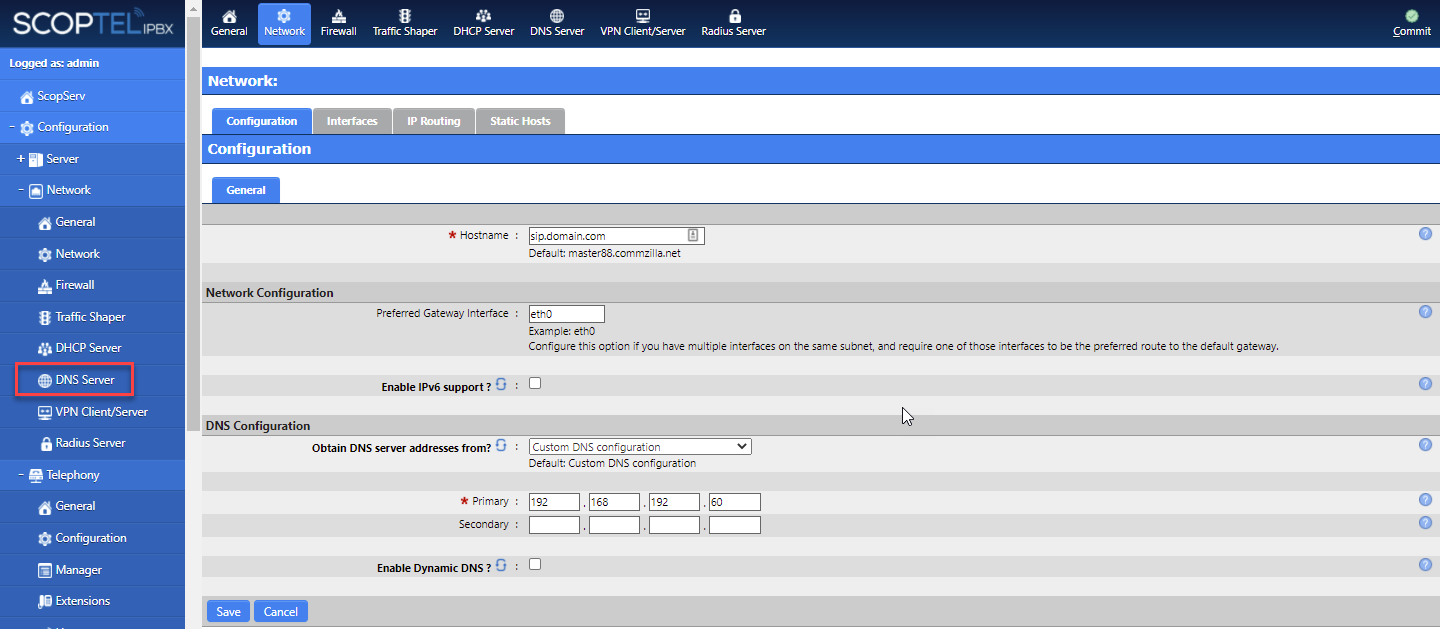1440x629 pixels.
Task: Open help for Enable Dynamic DNS
Action: point(1425,565)
